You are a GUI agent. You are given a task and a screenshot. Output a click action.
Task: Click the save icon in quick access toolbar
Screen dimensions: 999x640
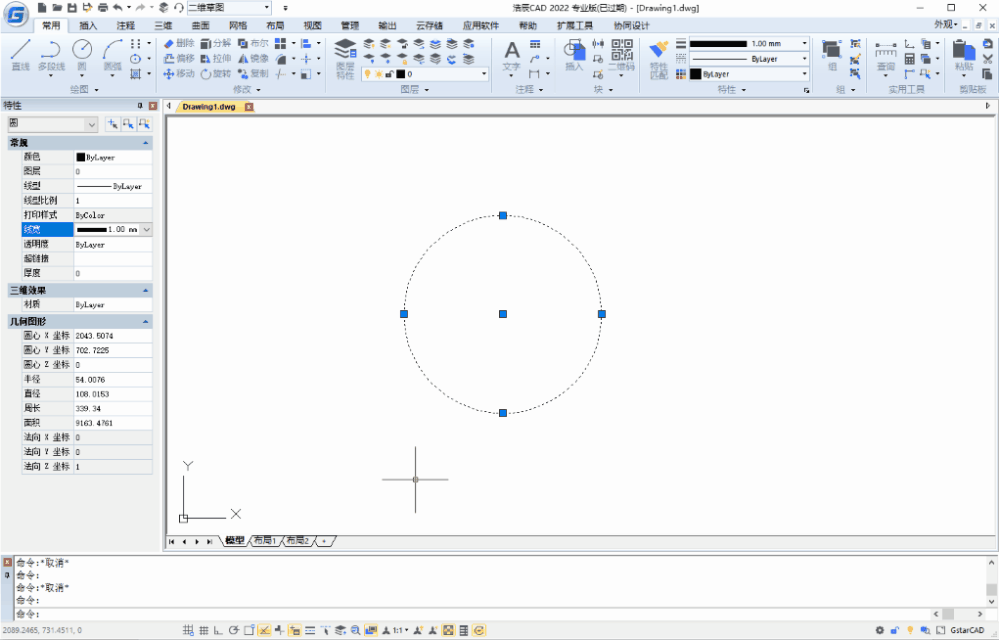click(x=72, y=8)
